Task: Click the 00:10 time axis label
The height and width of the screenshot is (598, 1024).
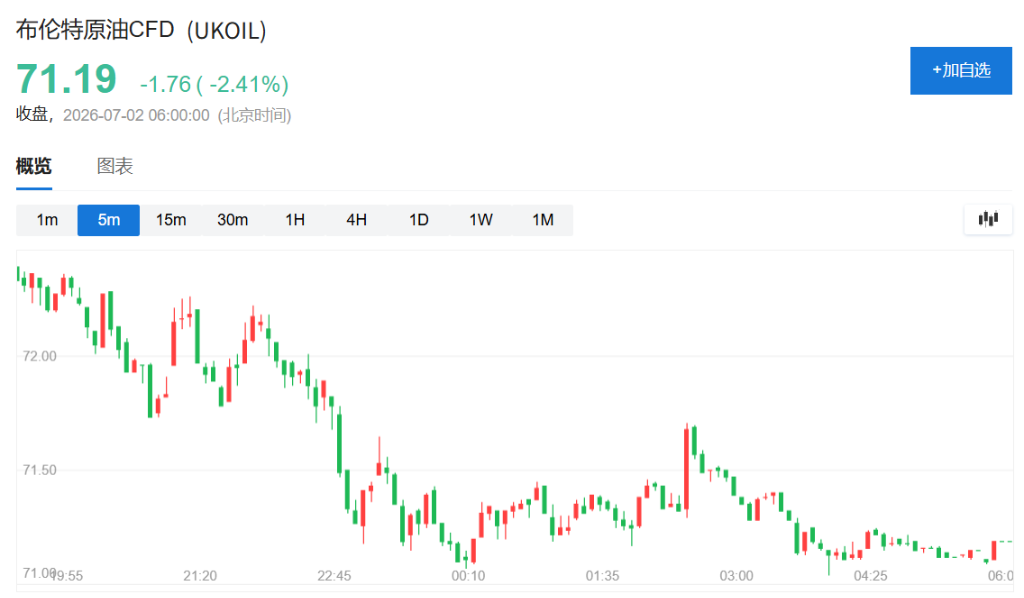Action: coord(468,576)
